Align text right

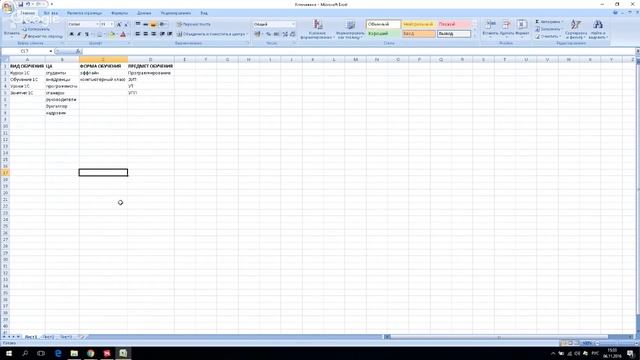153,34
